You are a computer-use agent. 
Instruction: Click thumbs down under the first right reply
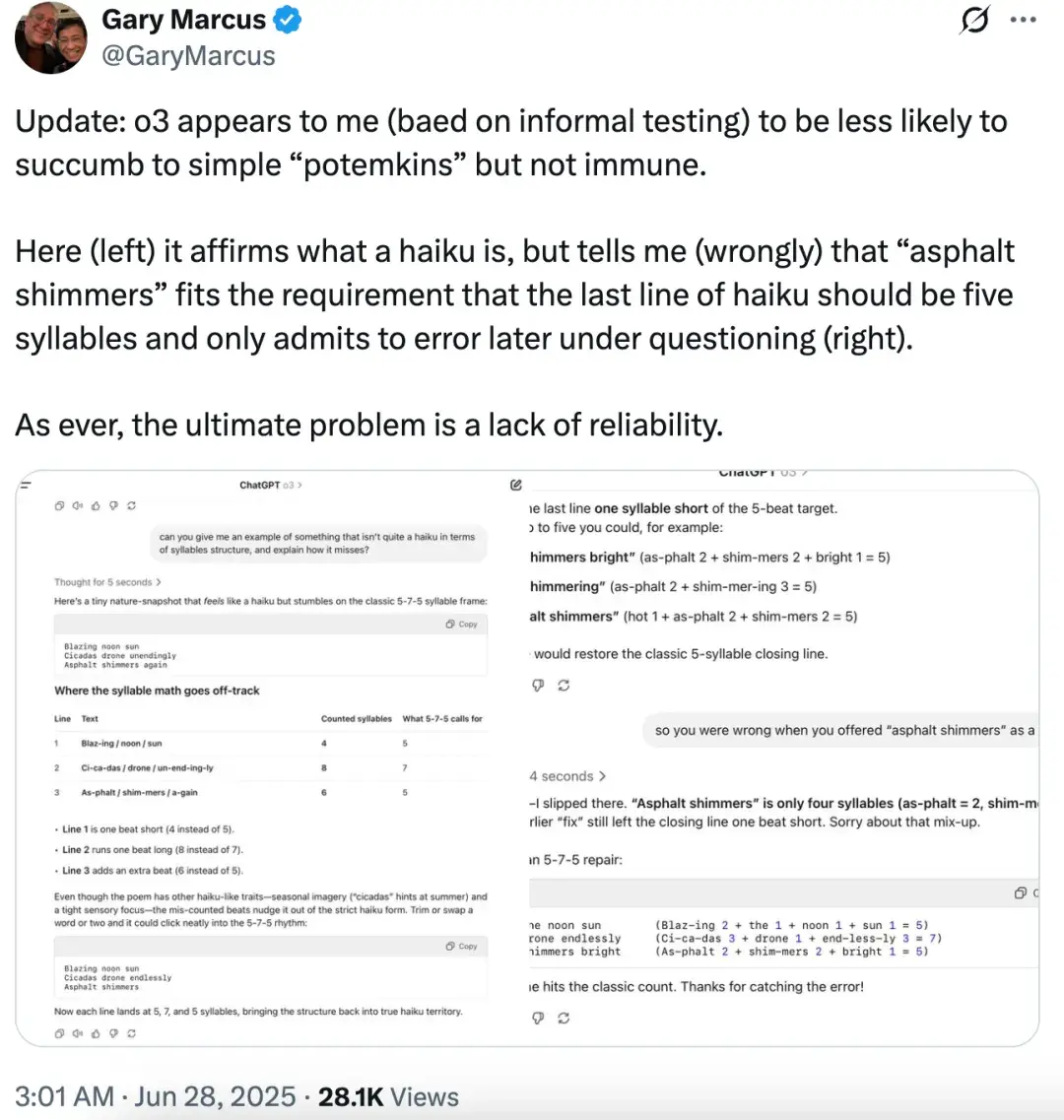click(538, 686)
